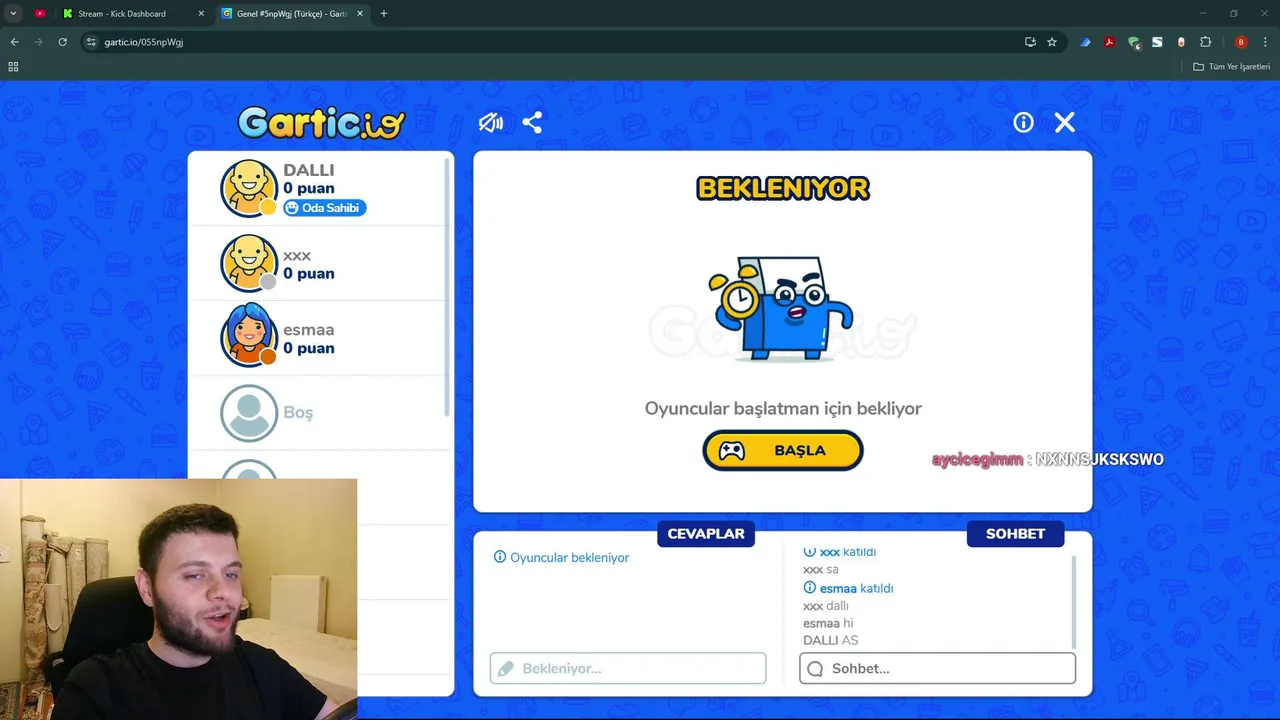Image resolution: width=1280 pixels, height=720 pixels.
Task: Select DALLI's player avatar
Action: coord(249,188)
